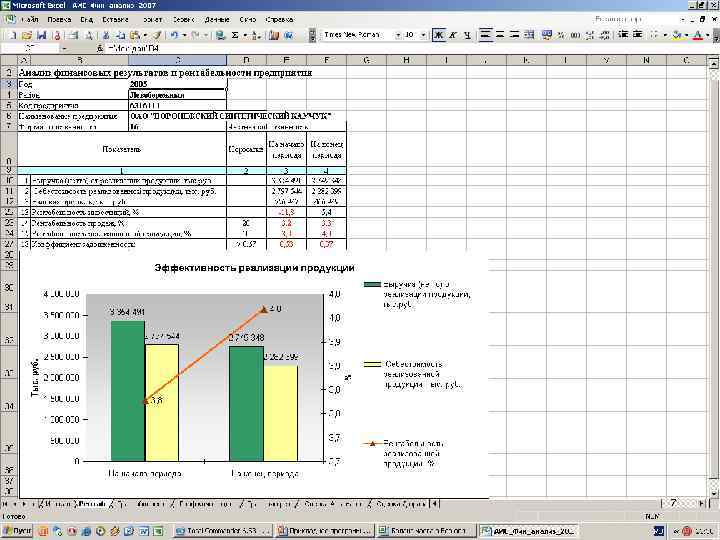
Task: Expand the Paste options arrow
Action: tap(145, 35)
